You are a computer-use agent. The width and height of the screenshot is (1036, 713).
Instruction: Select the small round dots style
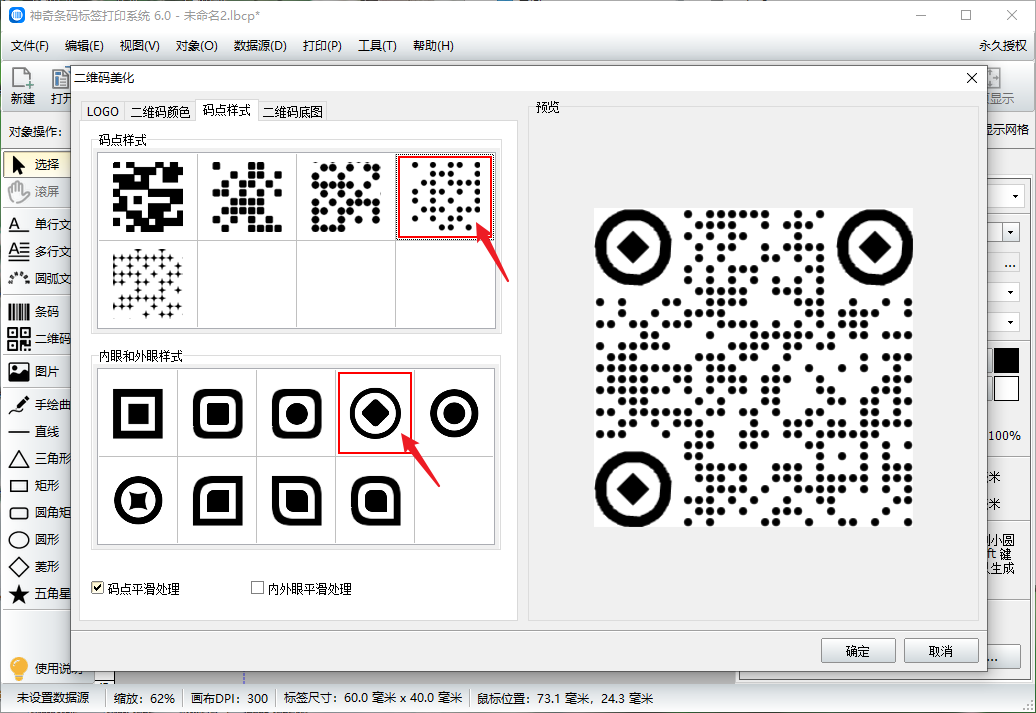pyautogui.click(x=445, y=197)
